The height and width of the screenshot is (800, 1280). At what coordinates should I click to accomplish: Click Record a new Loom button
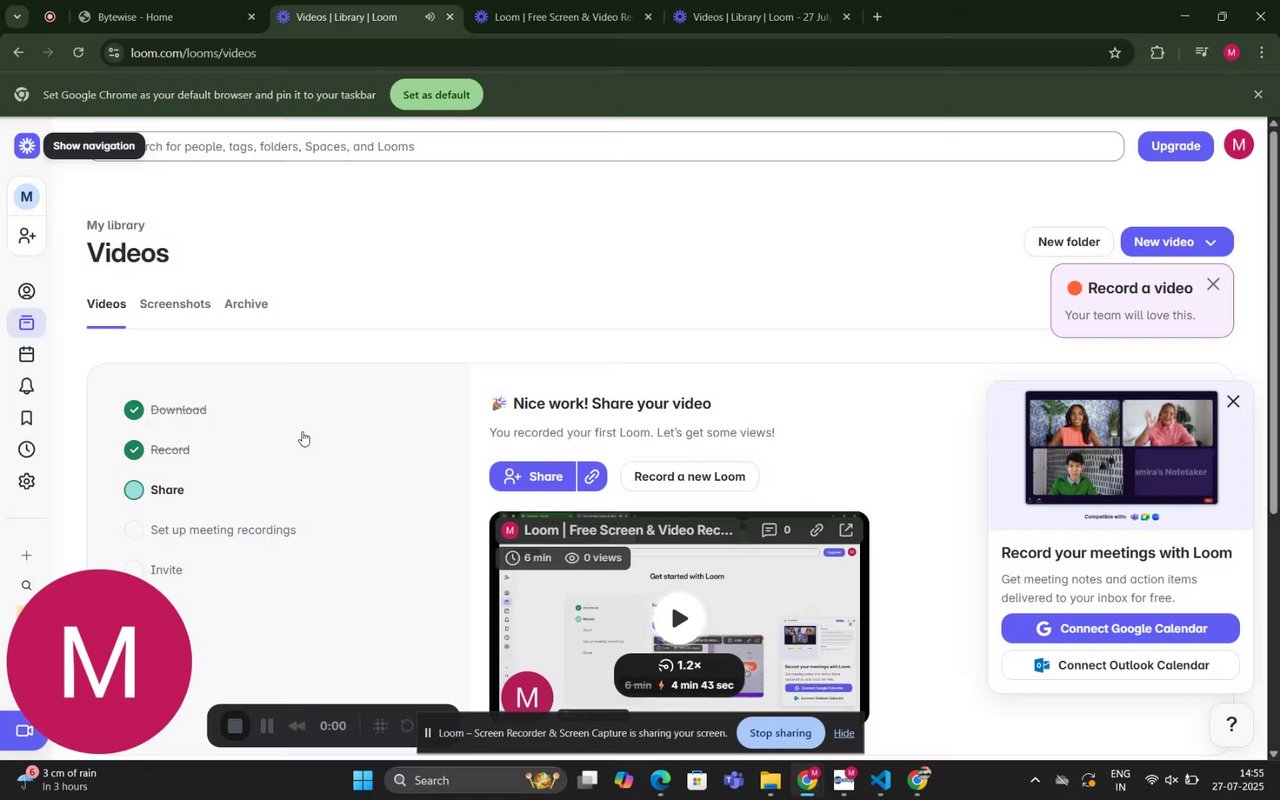690,477
